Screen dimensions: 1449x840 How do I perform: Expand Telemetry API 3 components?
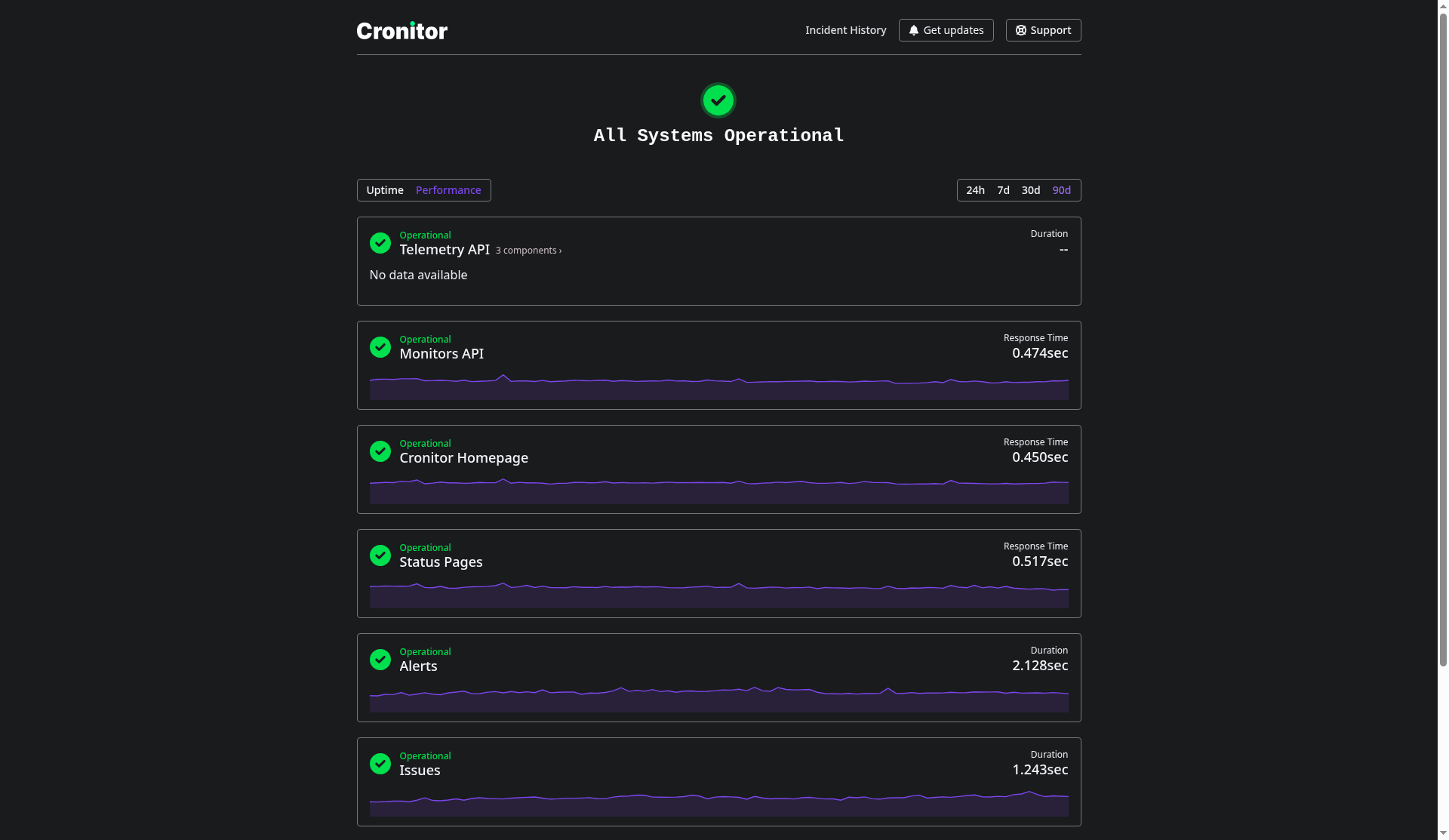[x=528, y=251]
